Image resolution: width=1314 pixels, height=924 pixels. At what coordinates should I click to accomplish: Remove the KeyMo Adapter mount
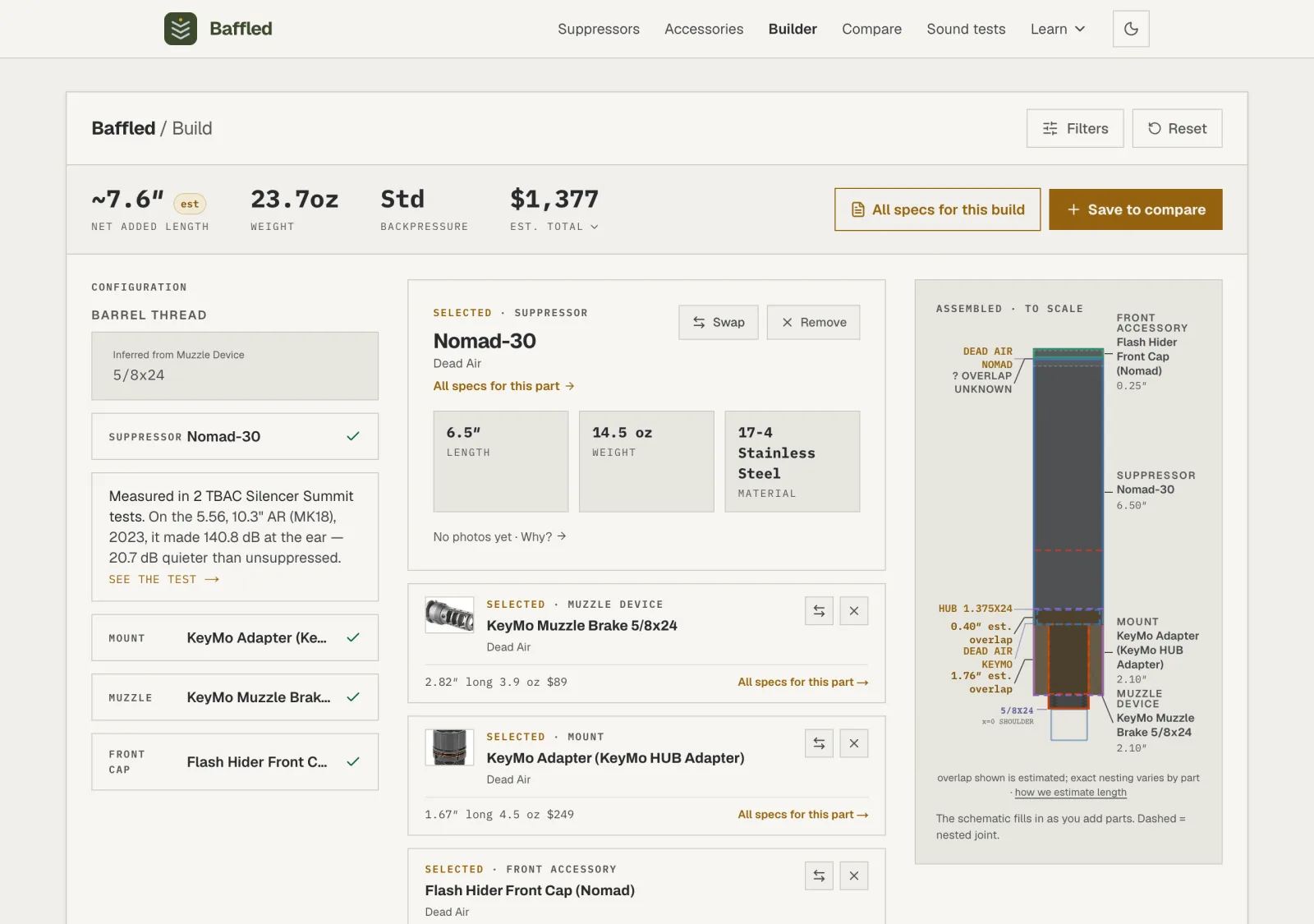[854, 743]
